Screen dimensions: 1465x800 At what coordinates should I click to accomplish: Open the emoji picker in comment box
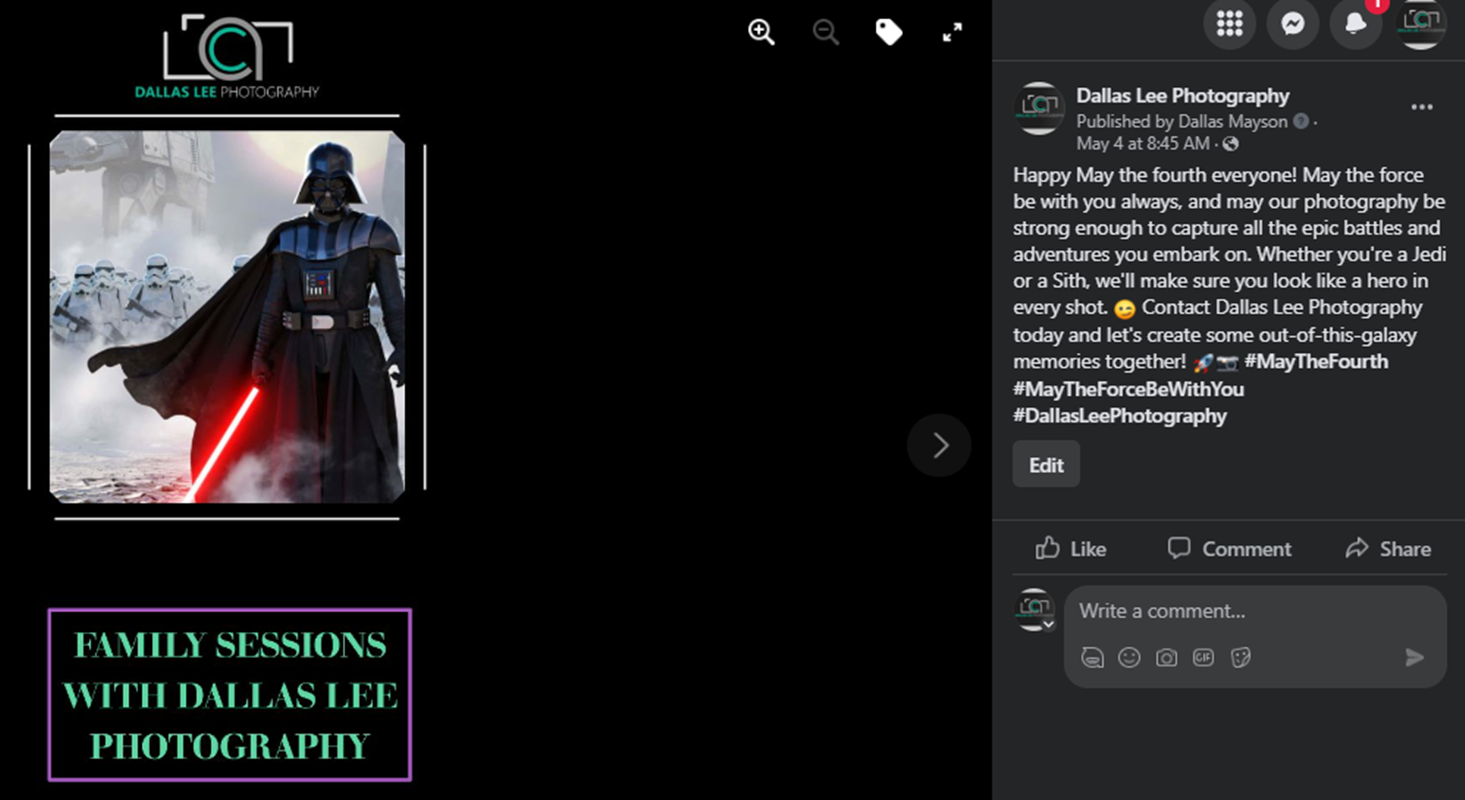[1129, 657]
